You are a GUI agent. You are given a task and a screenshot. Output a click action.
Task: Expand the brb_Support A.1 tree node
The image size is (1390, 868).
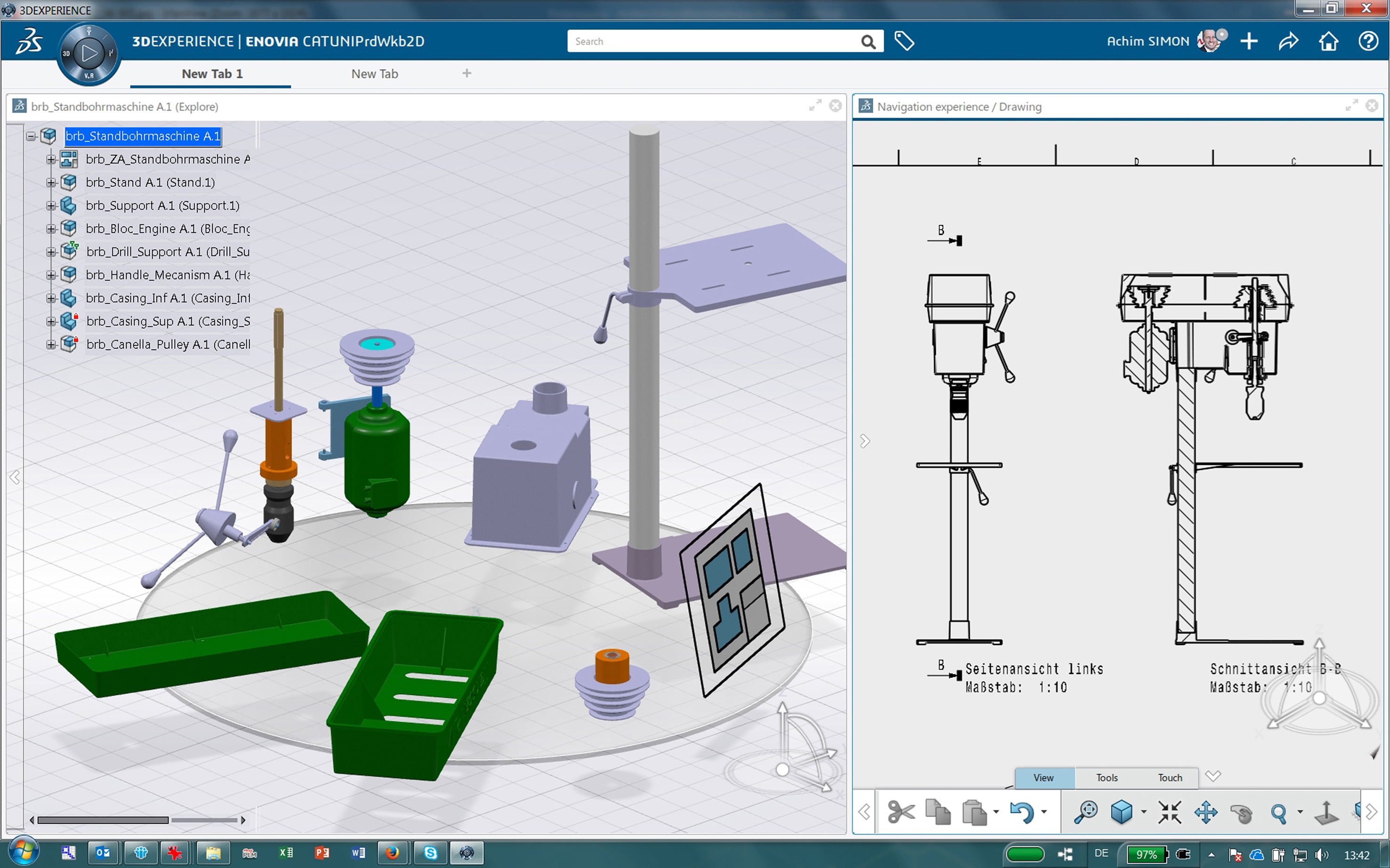click(x=51, y=206)
